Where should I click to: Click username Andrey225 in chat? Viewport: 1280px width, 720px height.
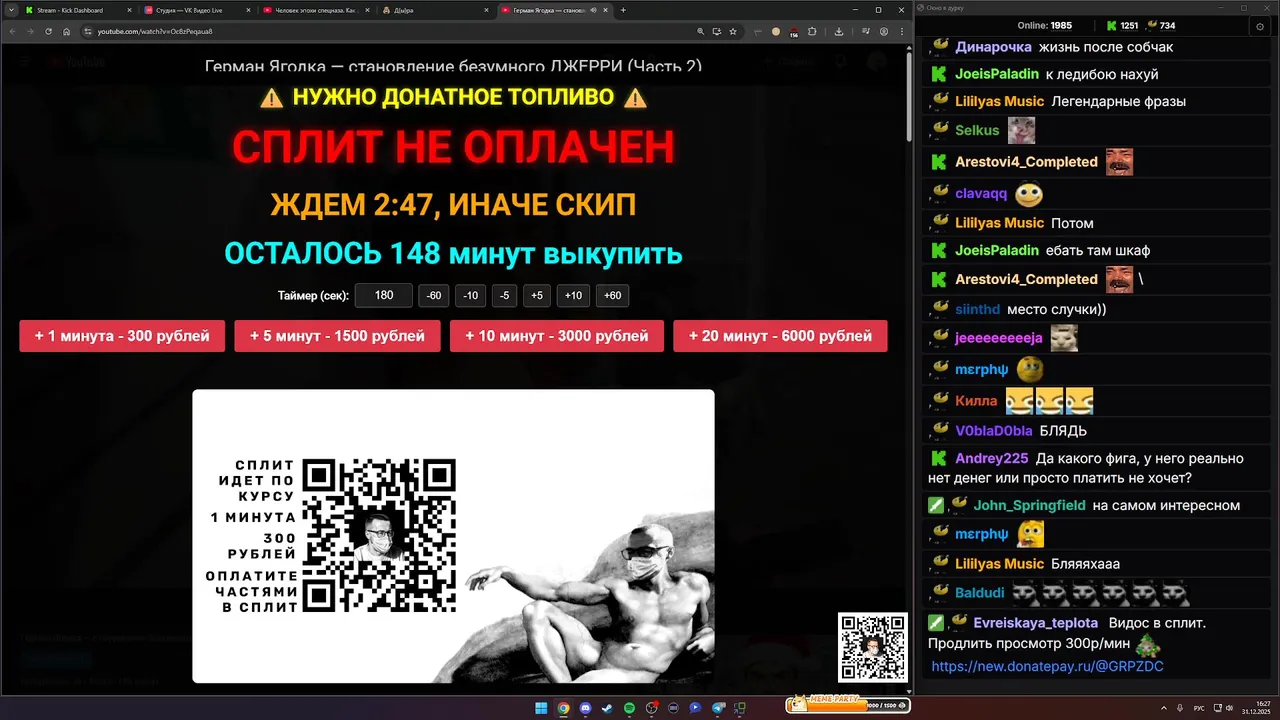click(x=991, y=459)
